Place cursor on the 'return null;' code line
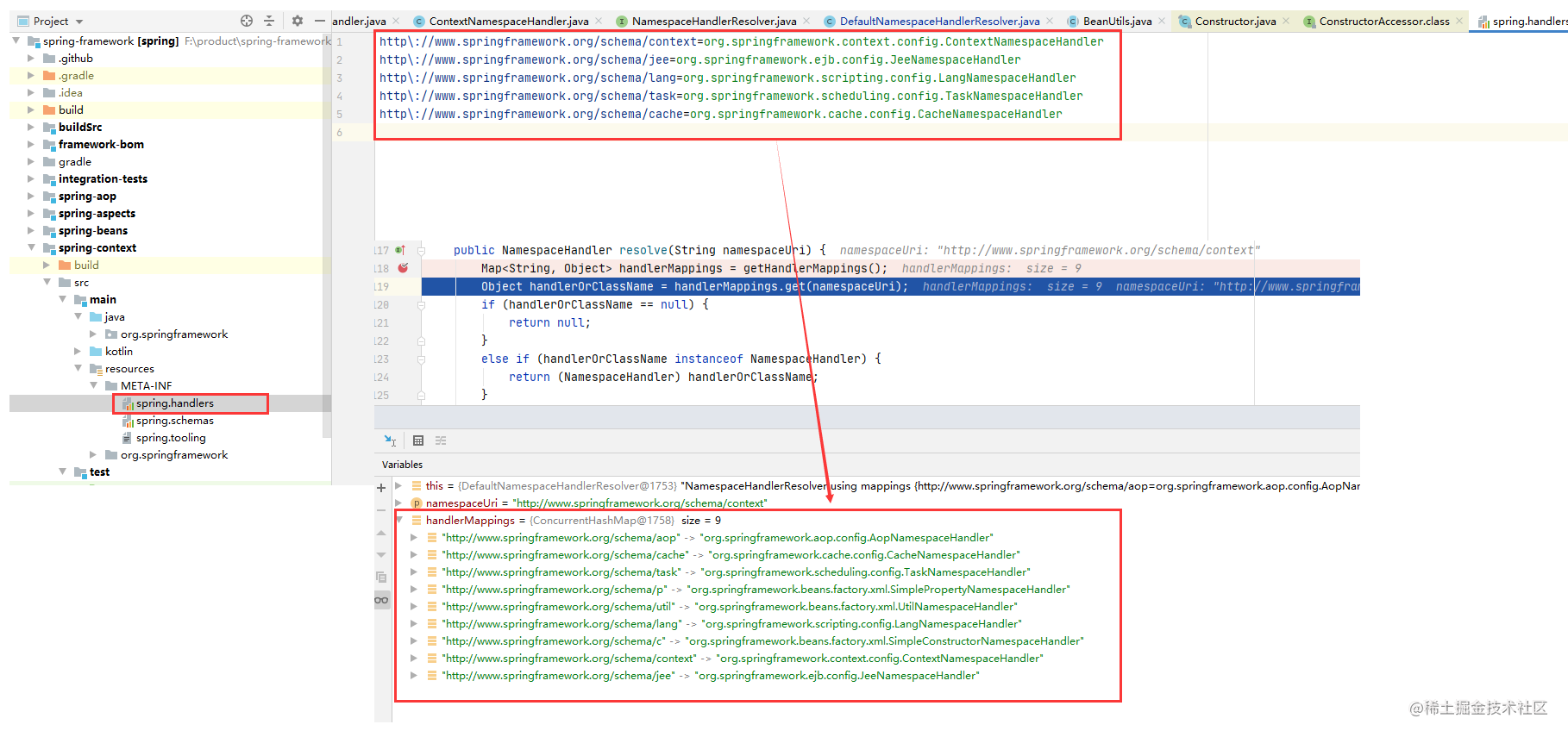The image size is (1568, 737). click(549, 322)
